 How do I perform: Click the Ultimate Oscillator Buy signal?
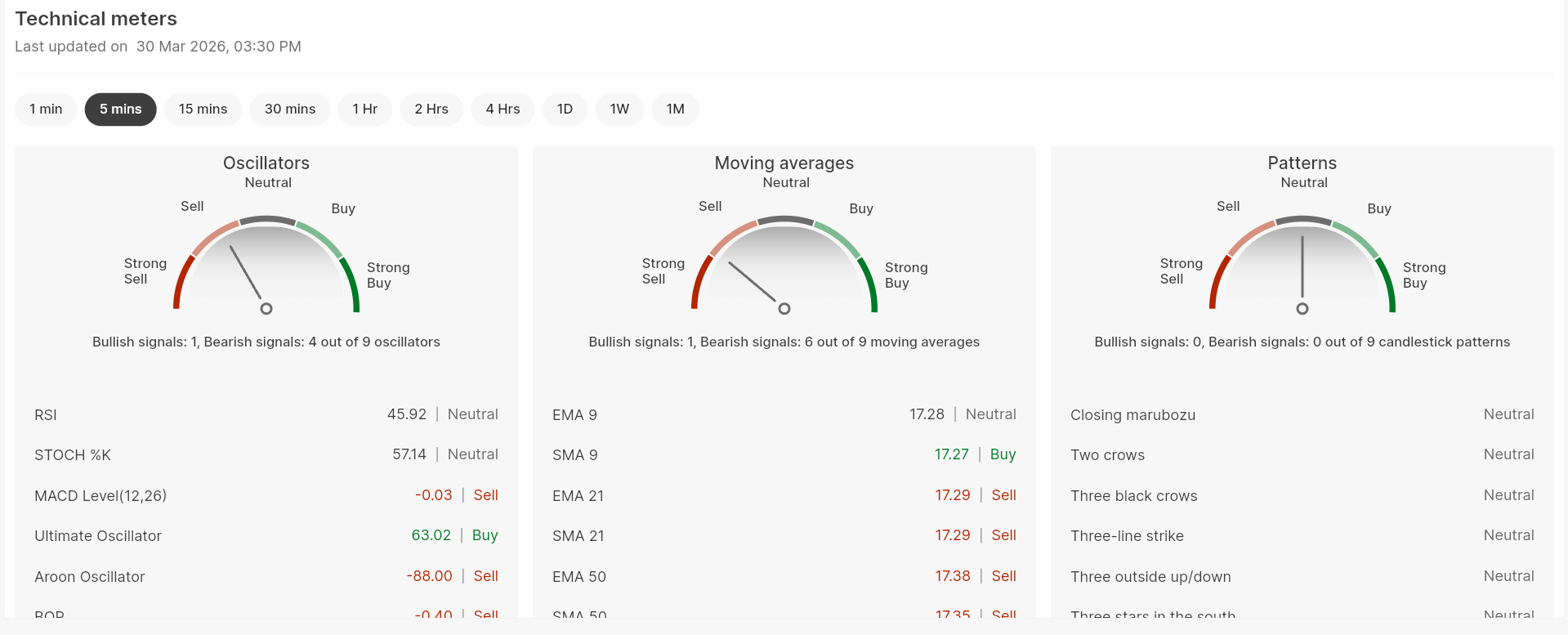(x=485, y=535)
